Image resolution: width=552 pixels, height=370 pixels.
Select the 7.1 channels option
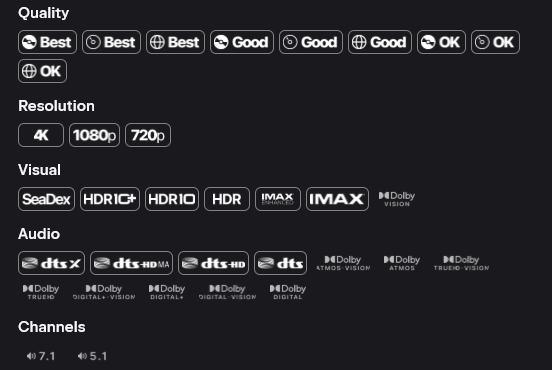click(x=41, y=356)
